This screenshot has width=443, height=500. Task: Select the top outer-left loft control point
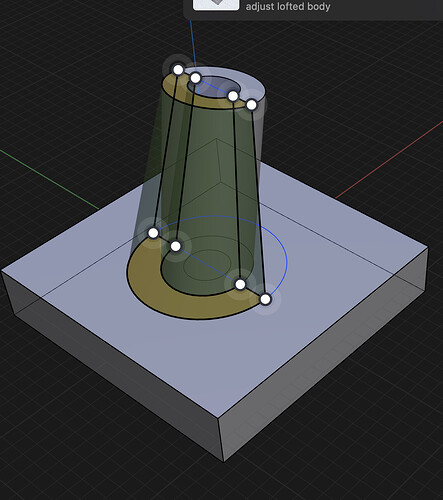click(x=179, y=70)
